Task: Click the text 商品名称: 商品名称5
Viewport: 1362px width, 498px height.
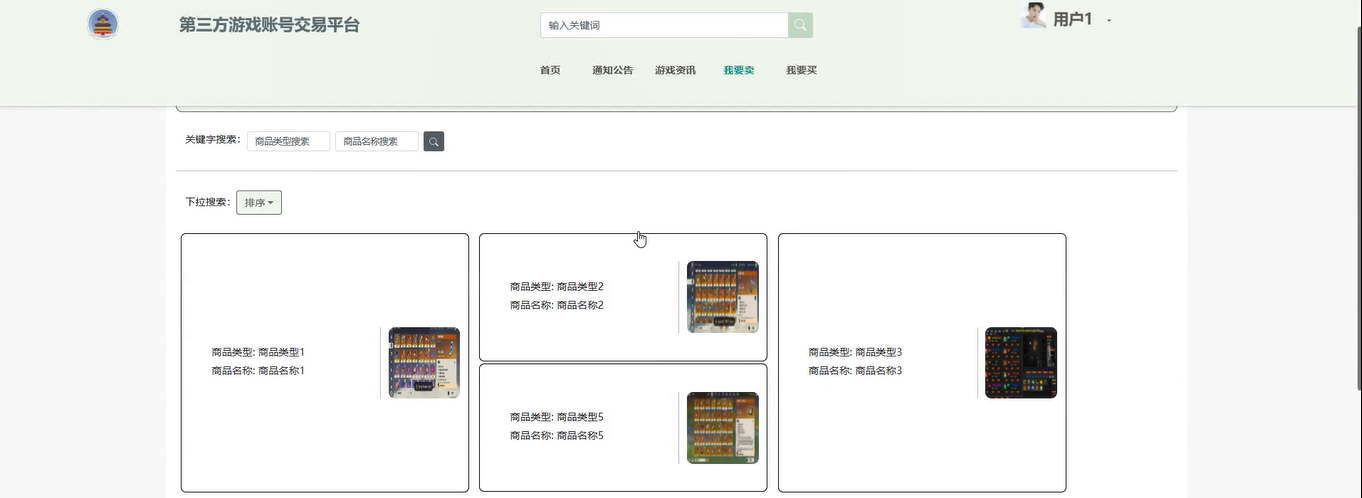Action: pyautogui.click(x=557, y=436)
